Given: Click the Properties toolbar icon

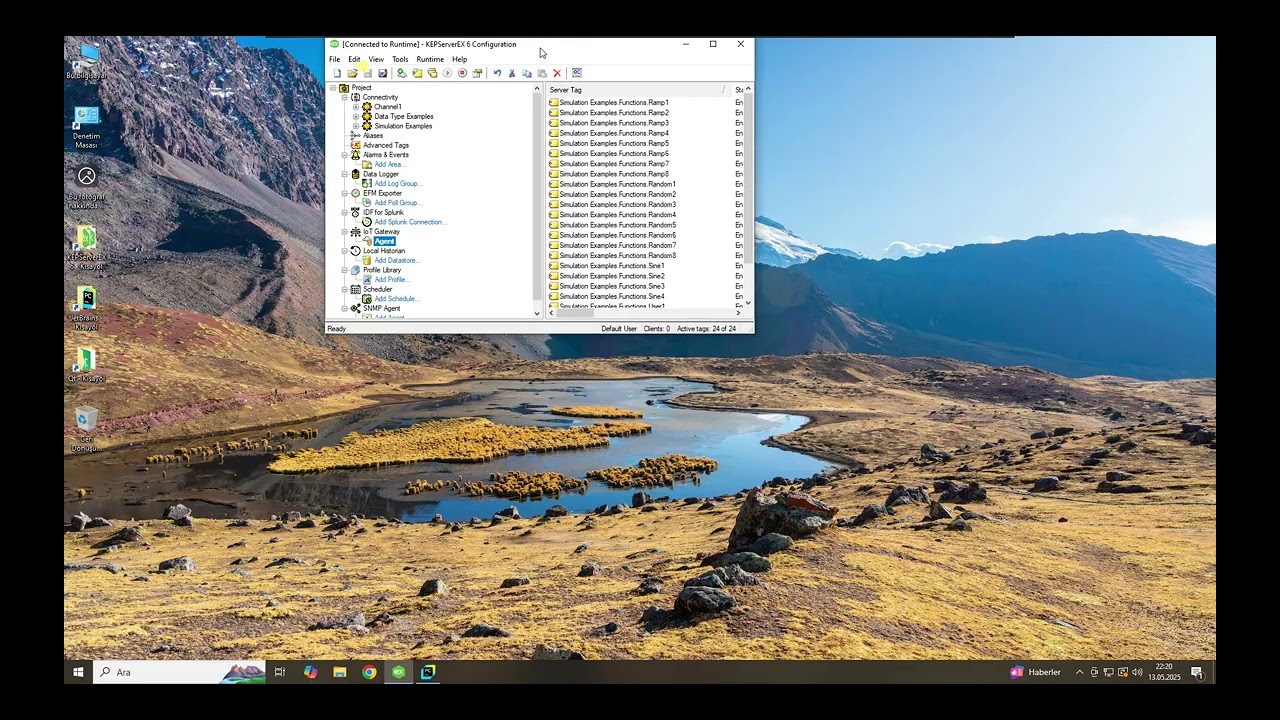Looking at the screenshot, I should click(477, 73).
